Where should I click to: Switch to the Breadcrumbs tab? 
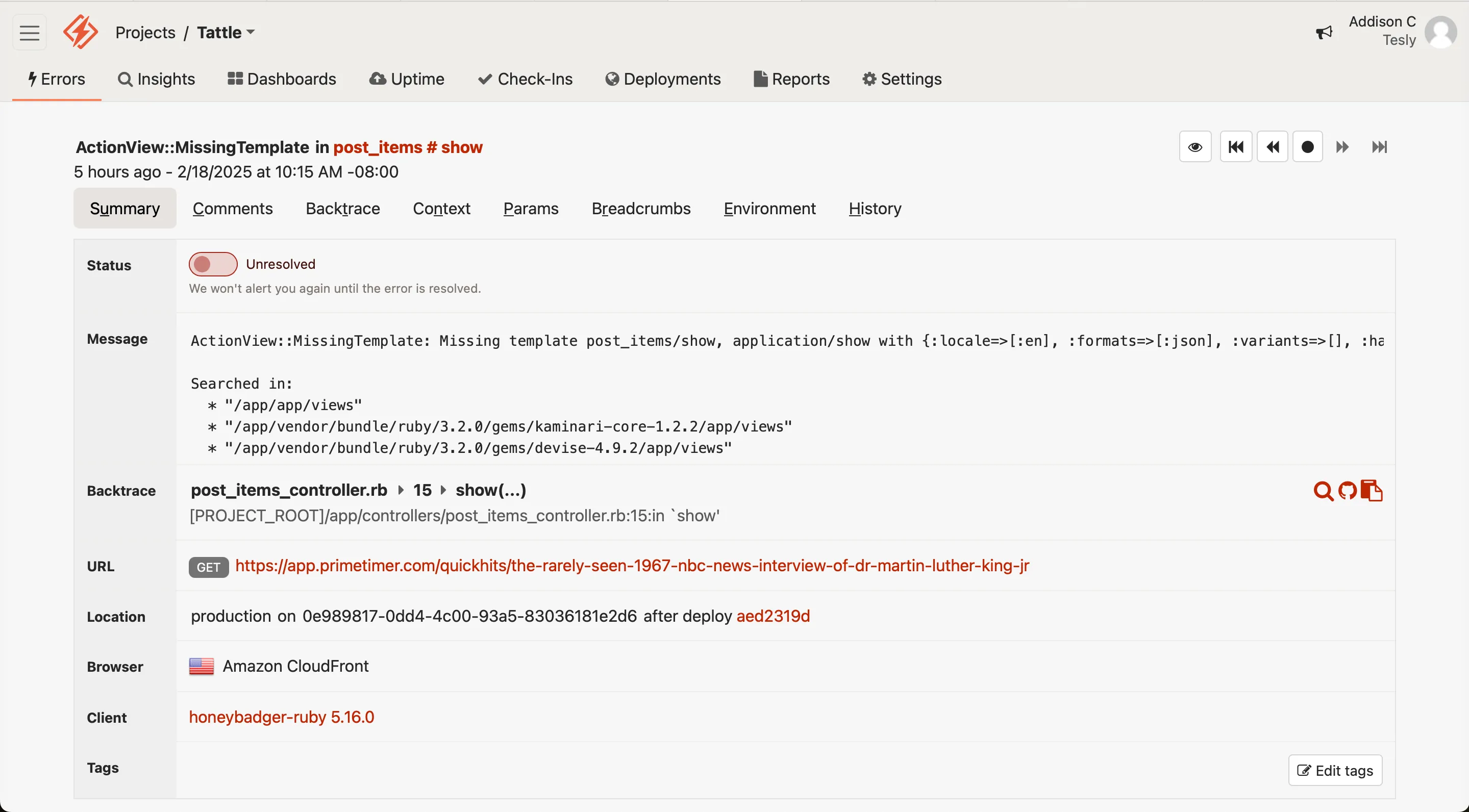click(x=641, y=209)
